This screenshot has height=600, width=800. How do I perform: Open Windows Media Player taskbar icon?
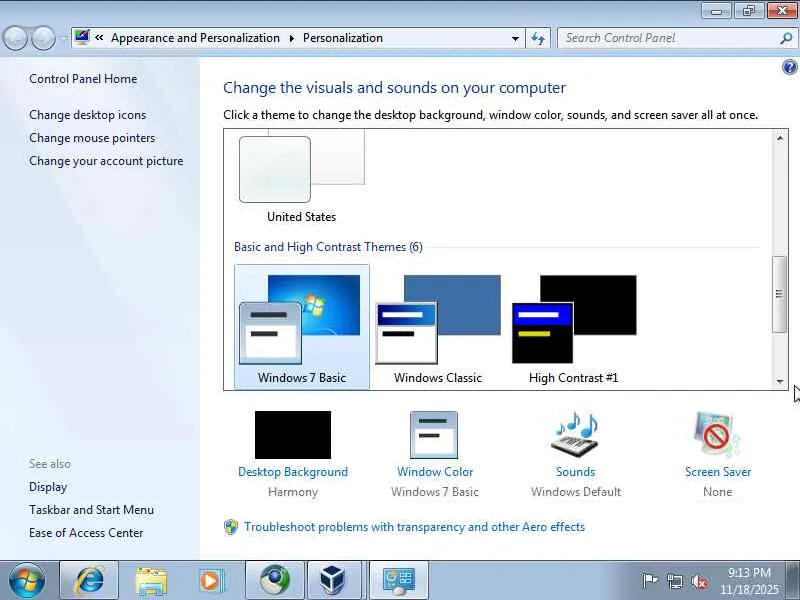211,580
